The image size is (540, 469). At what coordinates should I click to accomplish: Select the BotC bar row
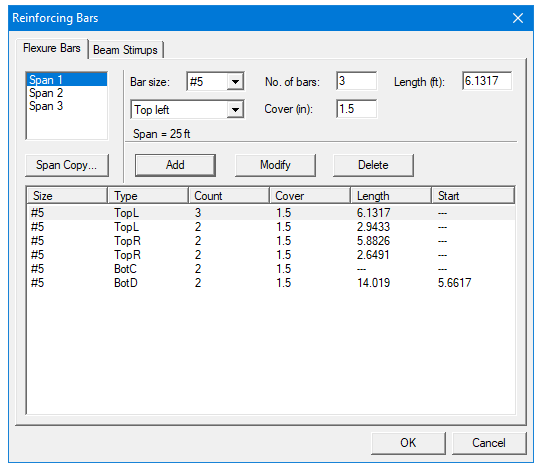tap(271, 269)
